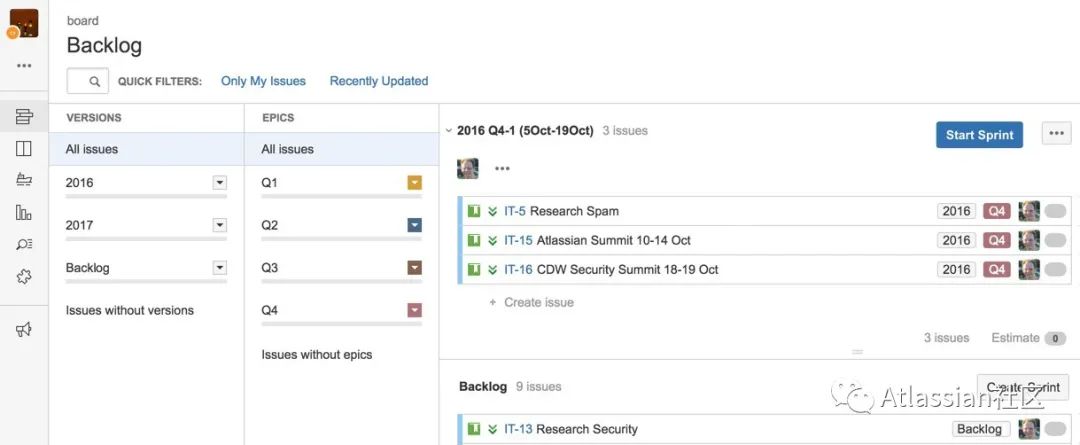Select the Backlog icon in the sidebar
The image size is (1080, 445).
pos(24,116)
